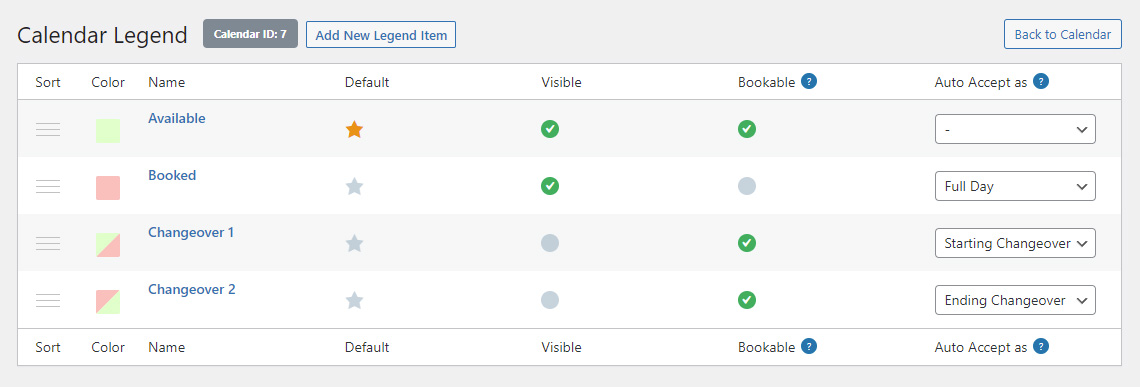Grab the sort handle for Available row
This screenshot has height=387, width=1140.
click(x=48, y=130)
